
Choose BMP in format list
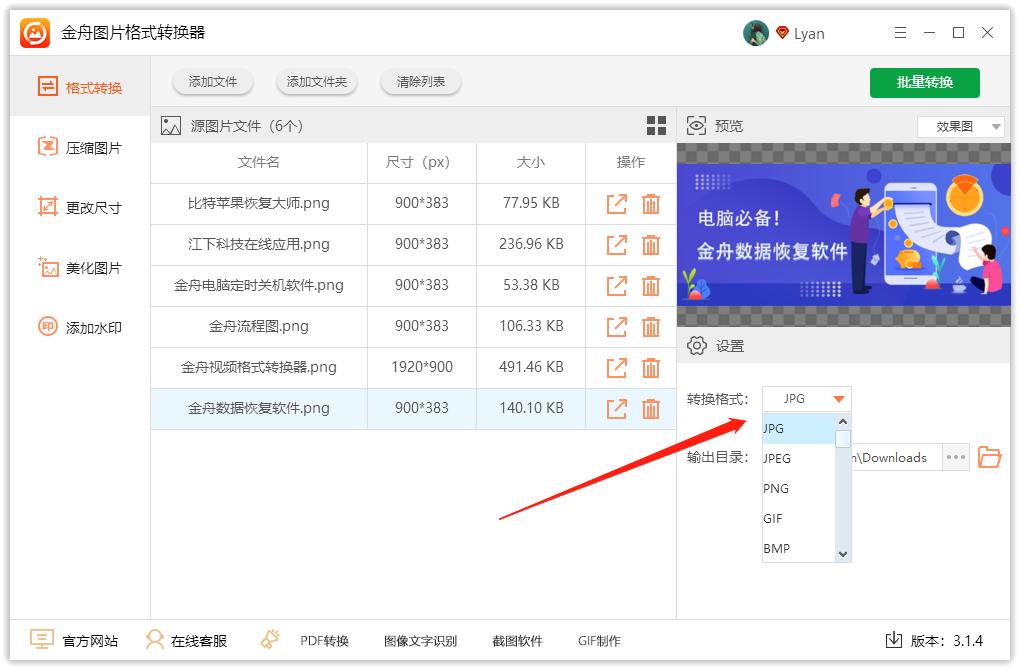click(798, 548)
